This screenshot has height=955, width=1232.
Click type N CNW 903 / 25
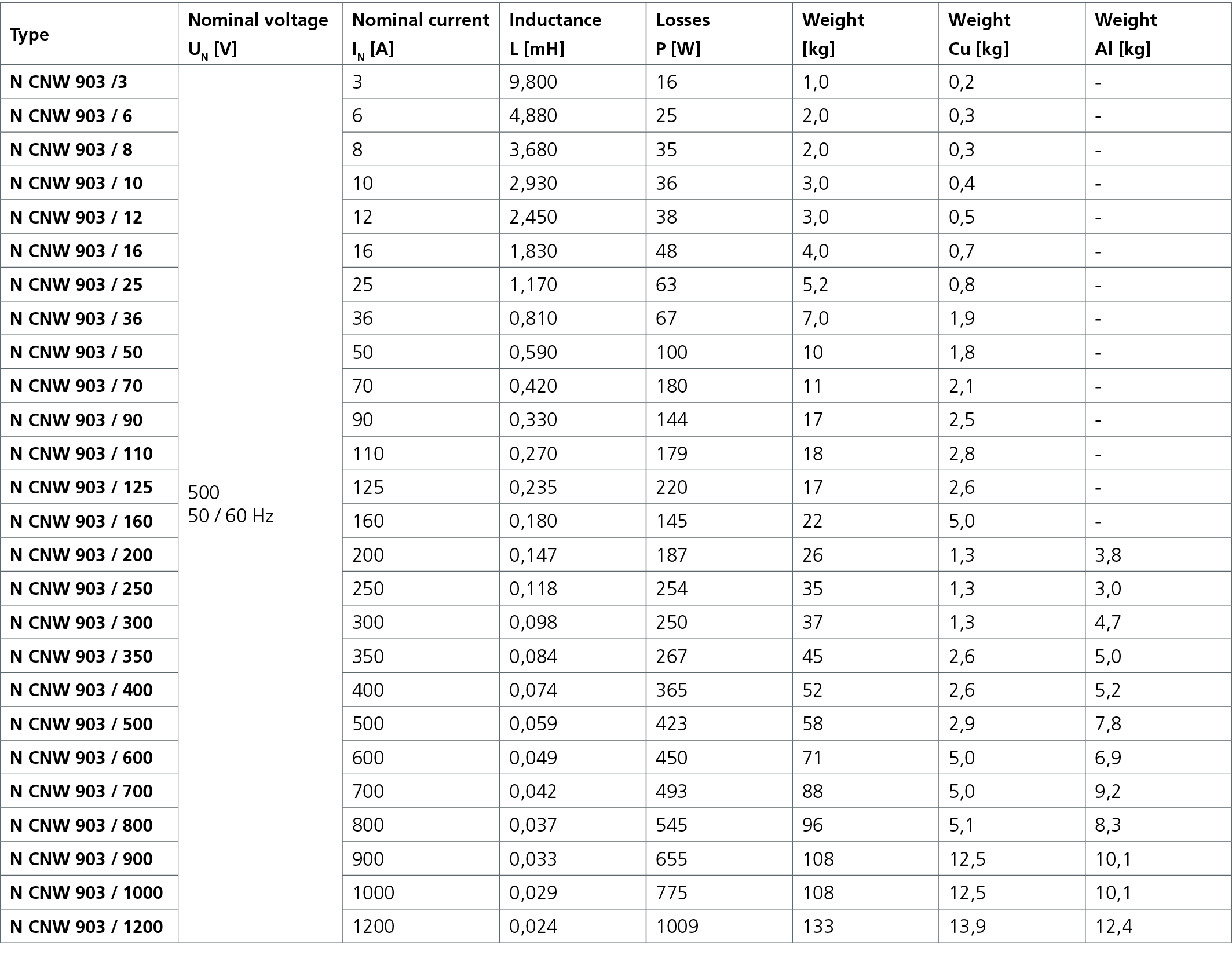pos(76,284)
